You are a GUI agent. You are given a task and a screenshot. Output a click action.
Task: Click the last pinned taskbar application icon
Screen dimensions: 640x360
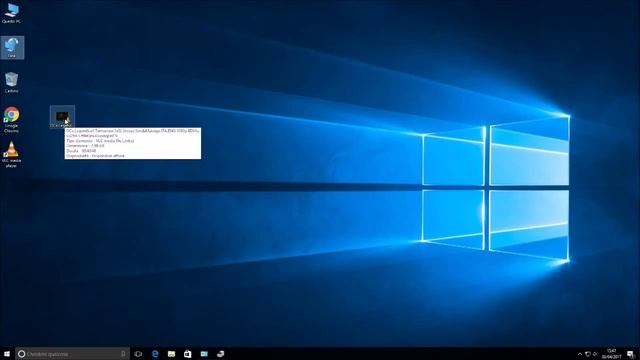tap(220, 354)
